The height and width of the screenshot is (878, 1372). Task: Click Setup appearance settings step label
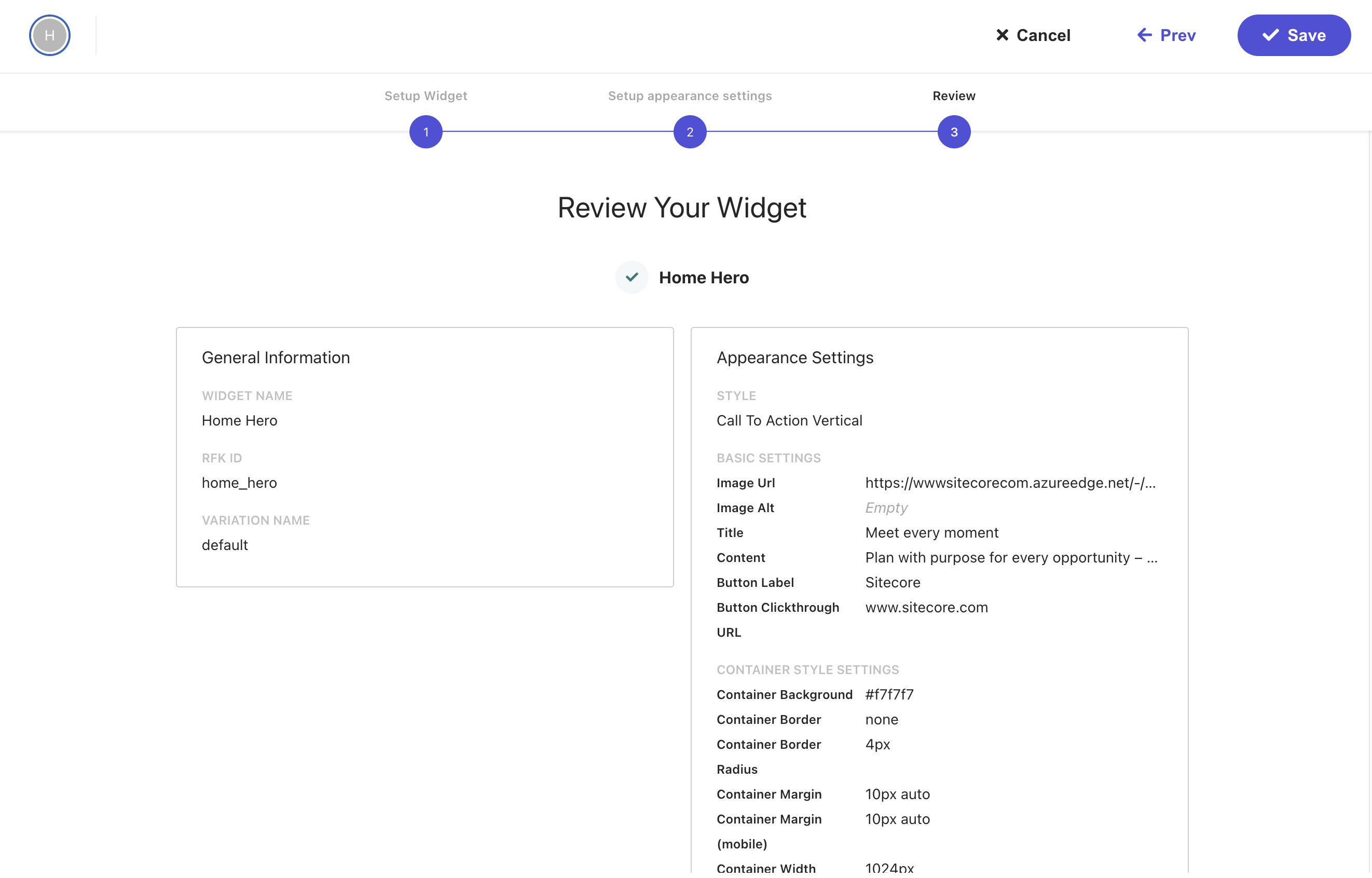pyautogui.click(x=690, y=96)
